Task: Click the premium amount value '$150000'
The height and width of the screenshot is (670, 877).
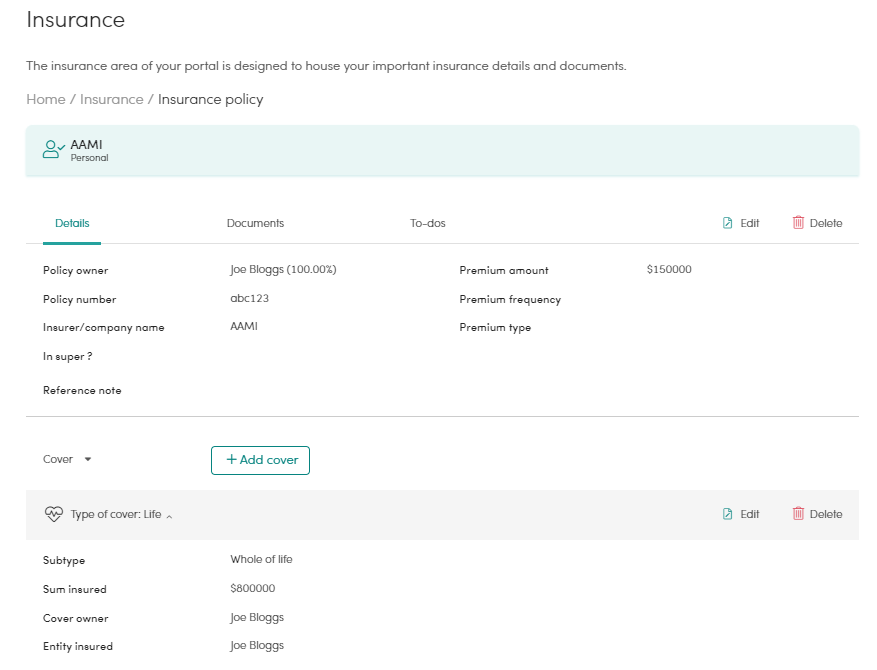Action: tap(669, 269)
